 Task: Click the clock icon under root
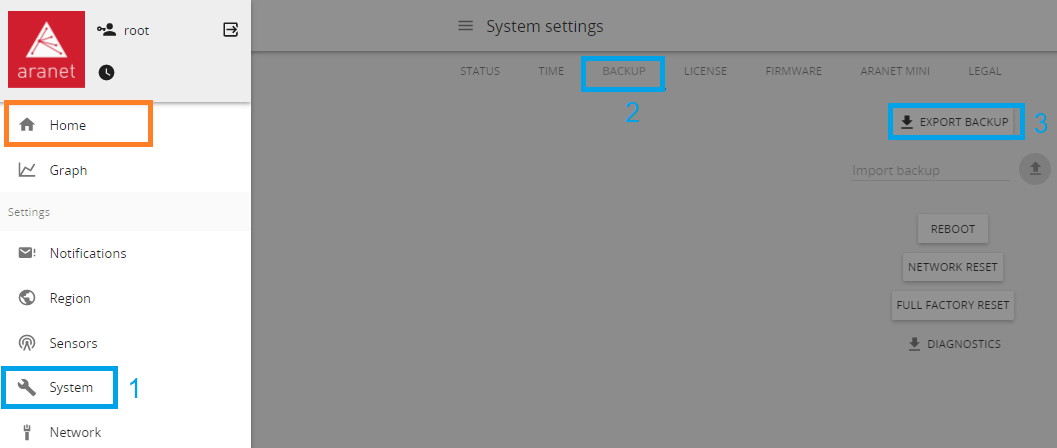[x=106, y=72]
